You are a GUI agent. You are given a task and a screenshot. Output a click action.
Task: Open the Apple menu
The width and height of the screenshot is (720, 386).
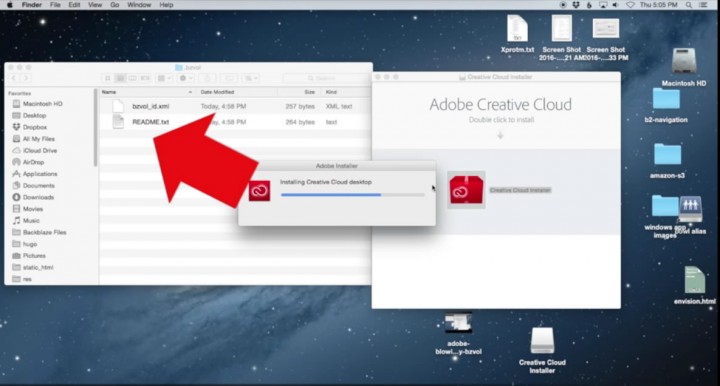[10, 5]
